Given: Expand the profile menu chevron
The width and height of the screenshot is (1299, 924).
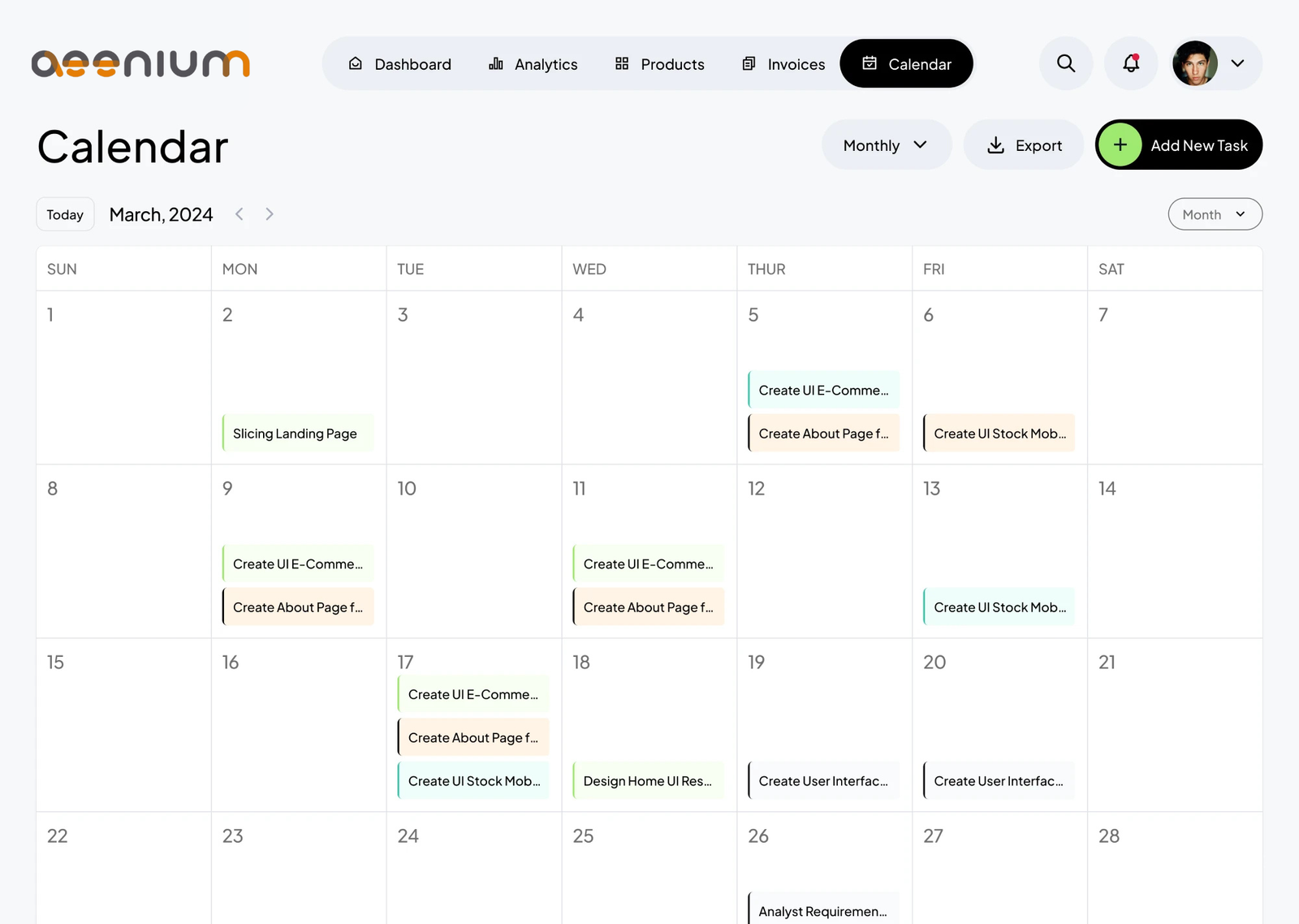Looking at the screenshot, I should (1237, 63).
